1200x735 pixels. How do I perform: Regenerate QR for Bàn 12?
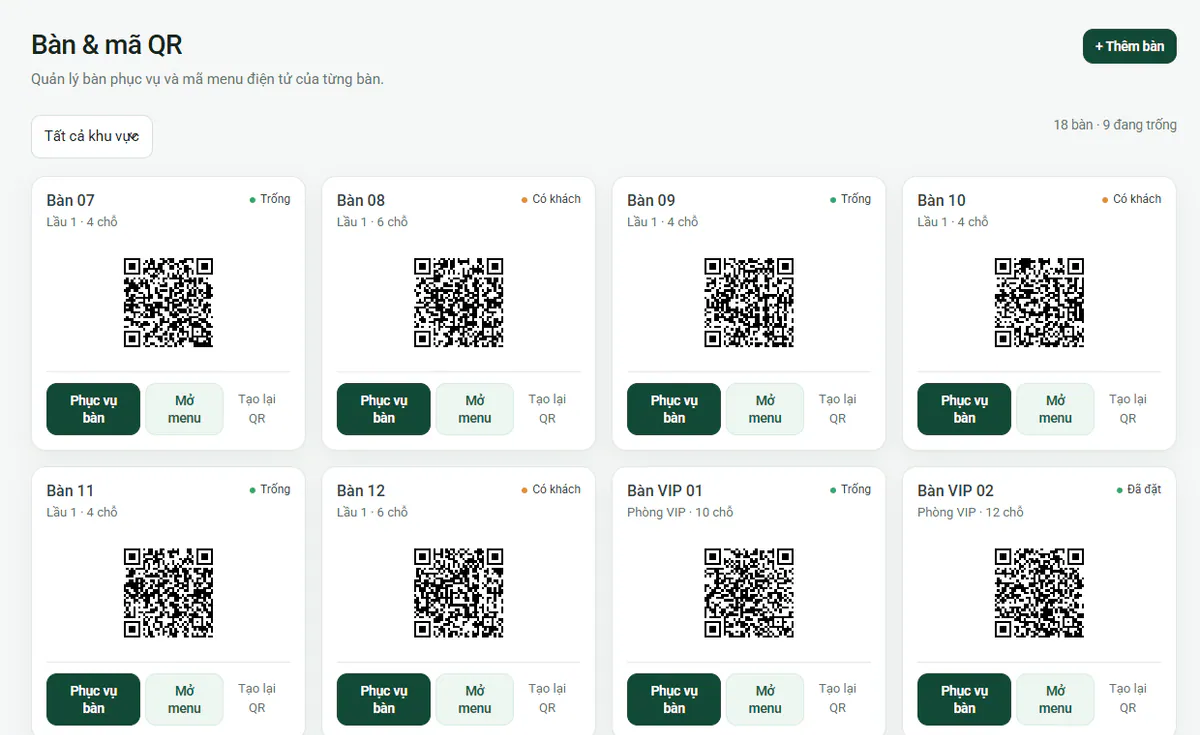547,699
